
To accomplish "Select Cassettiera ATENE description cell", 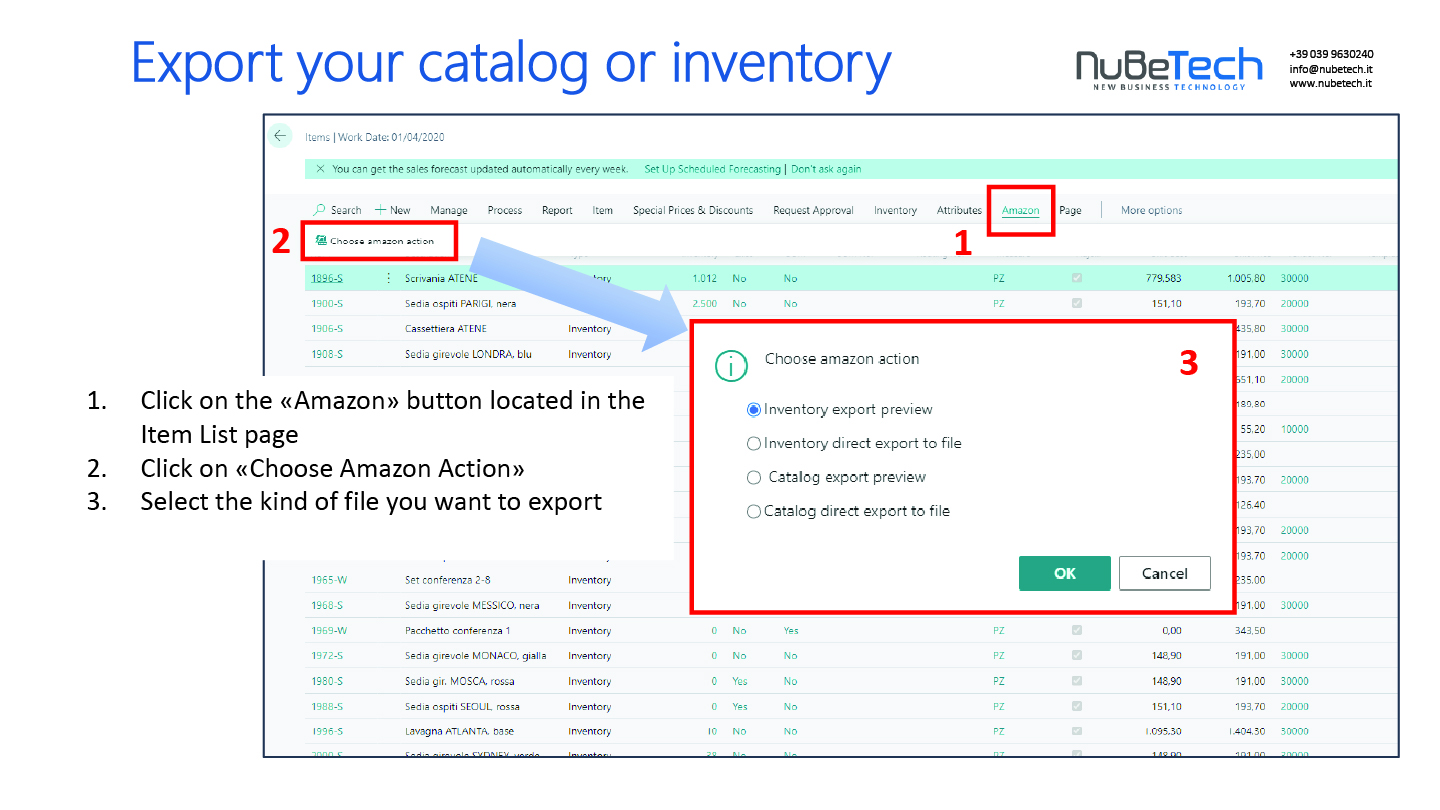I will click(446, 328).
